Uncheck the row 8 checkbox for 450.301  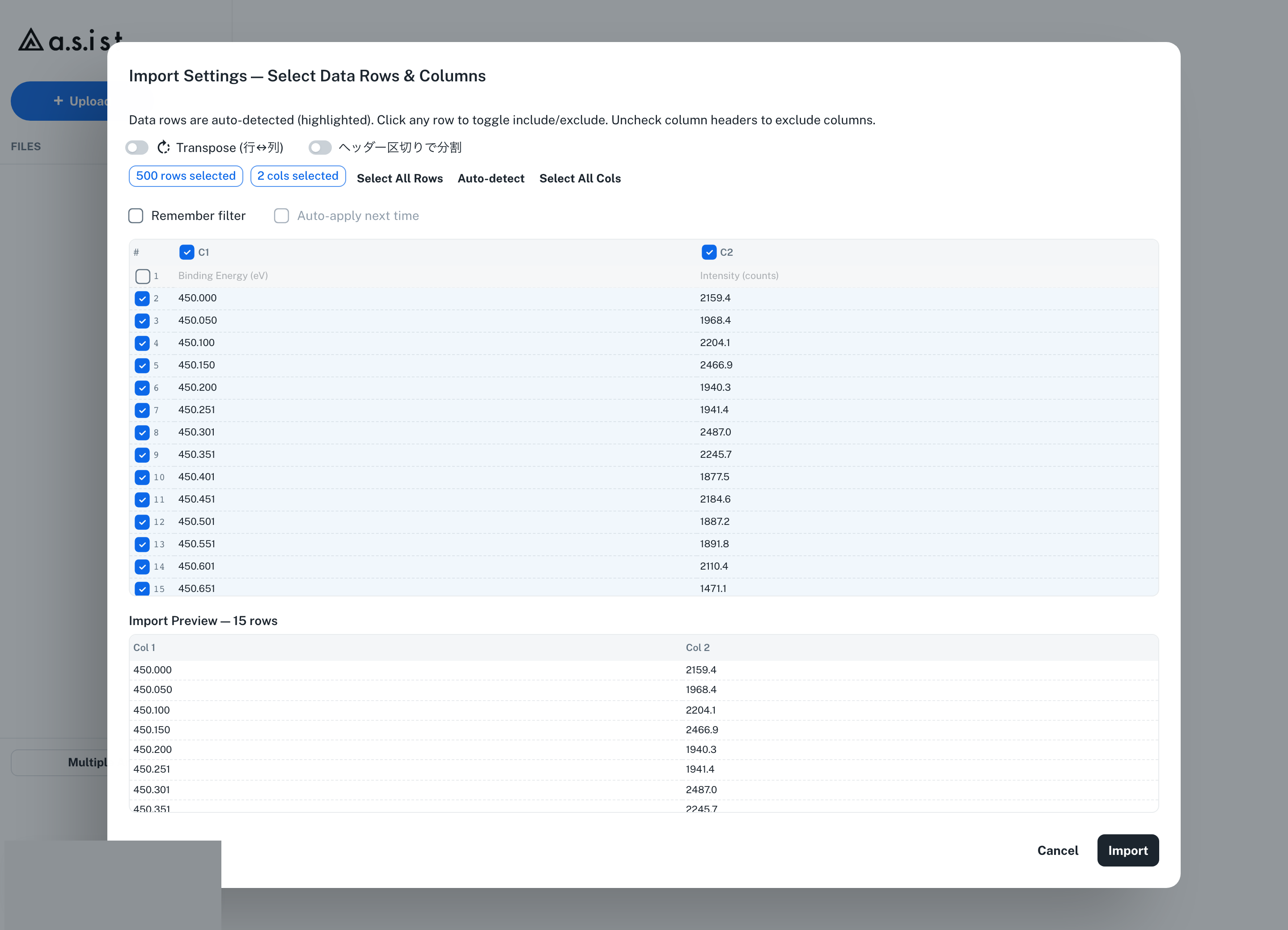click(x=142, y=433)
